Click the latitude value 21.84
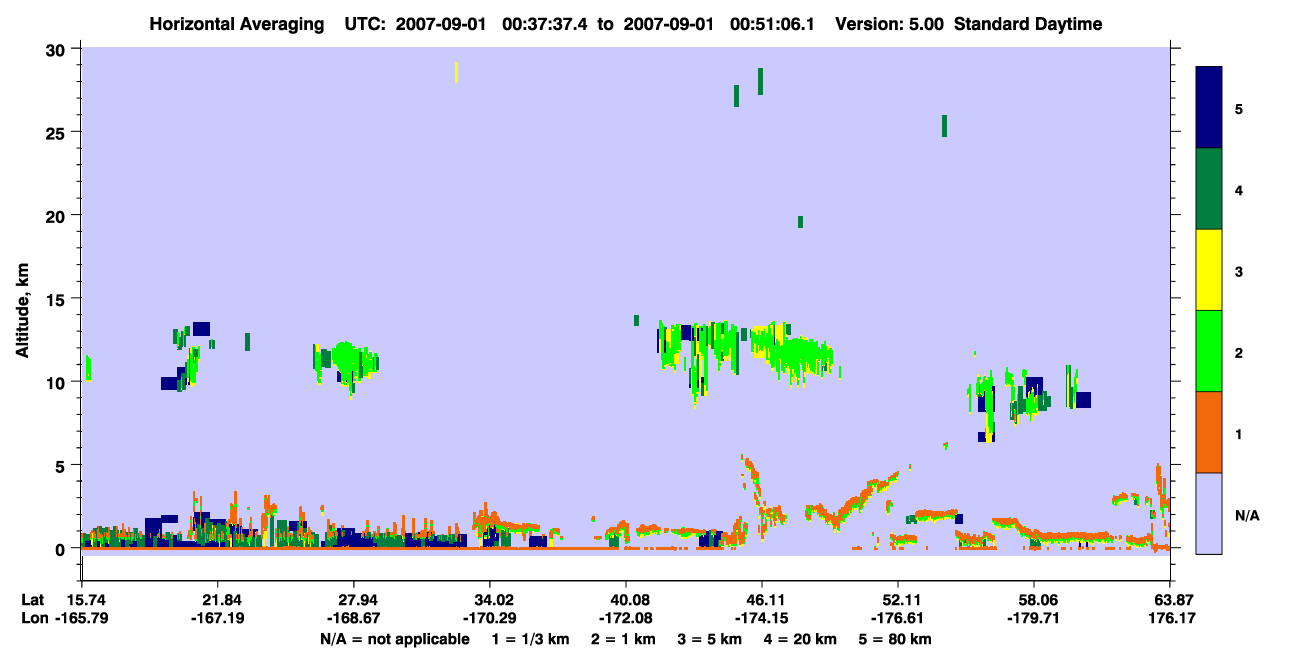 (x=218, y=600)
